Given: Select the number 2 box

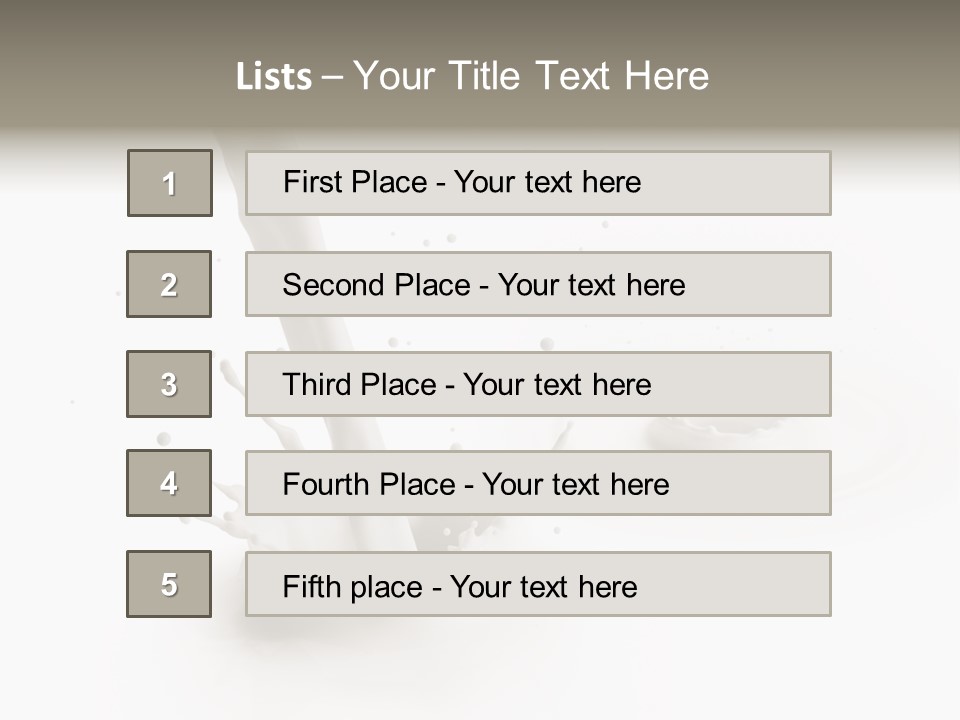Looking at the screenshot, I should 169,284.
